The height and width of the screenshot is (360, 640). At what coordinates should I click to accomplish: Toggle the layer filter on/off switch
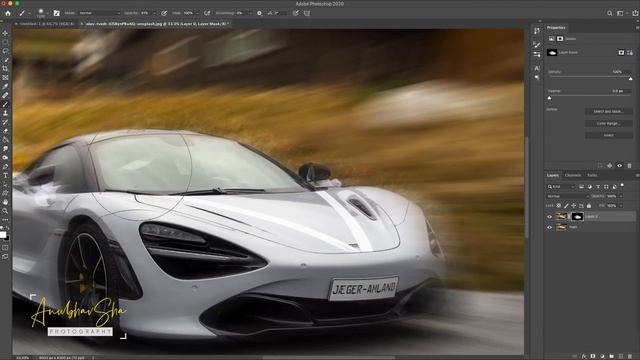coord(622,186)
